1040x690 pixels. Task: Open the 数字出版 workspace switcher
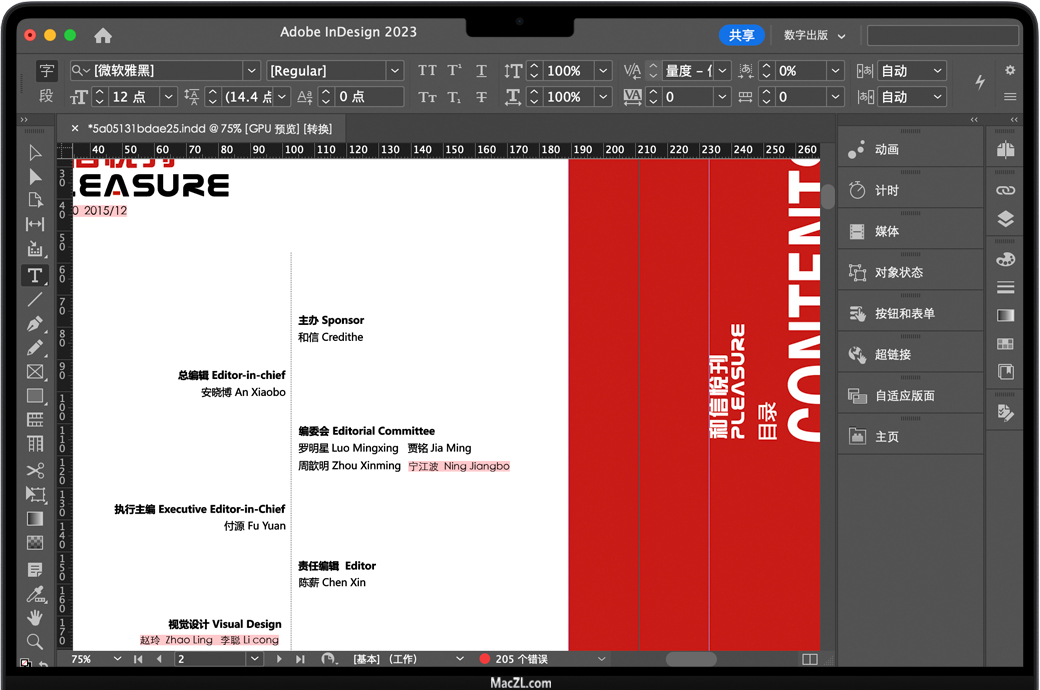(x=814, y=35)
